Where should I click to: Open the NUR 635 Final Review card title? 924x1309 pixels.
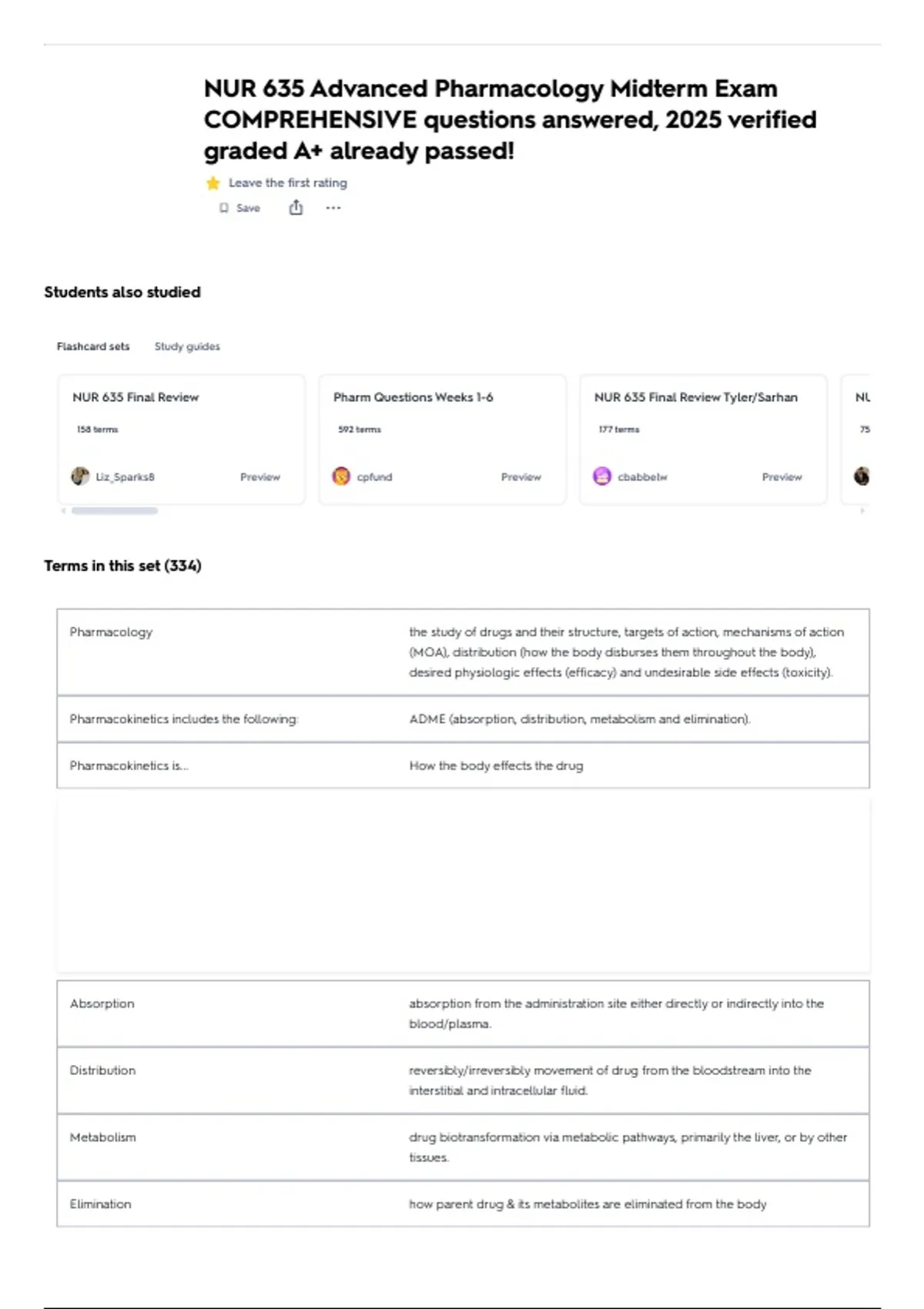136,397
